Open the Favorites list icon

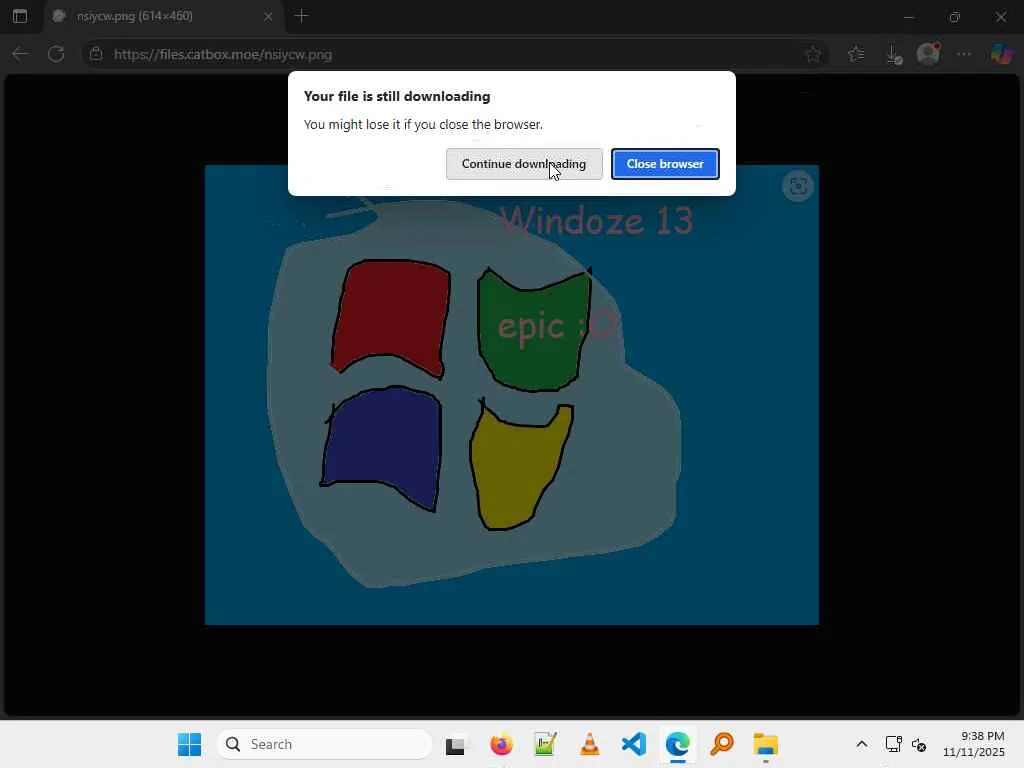pos(856,54)
